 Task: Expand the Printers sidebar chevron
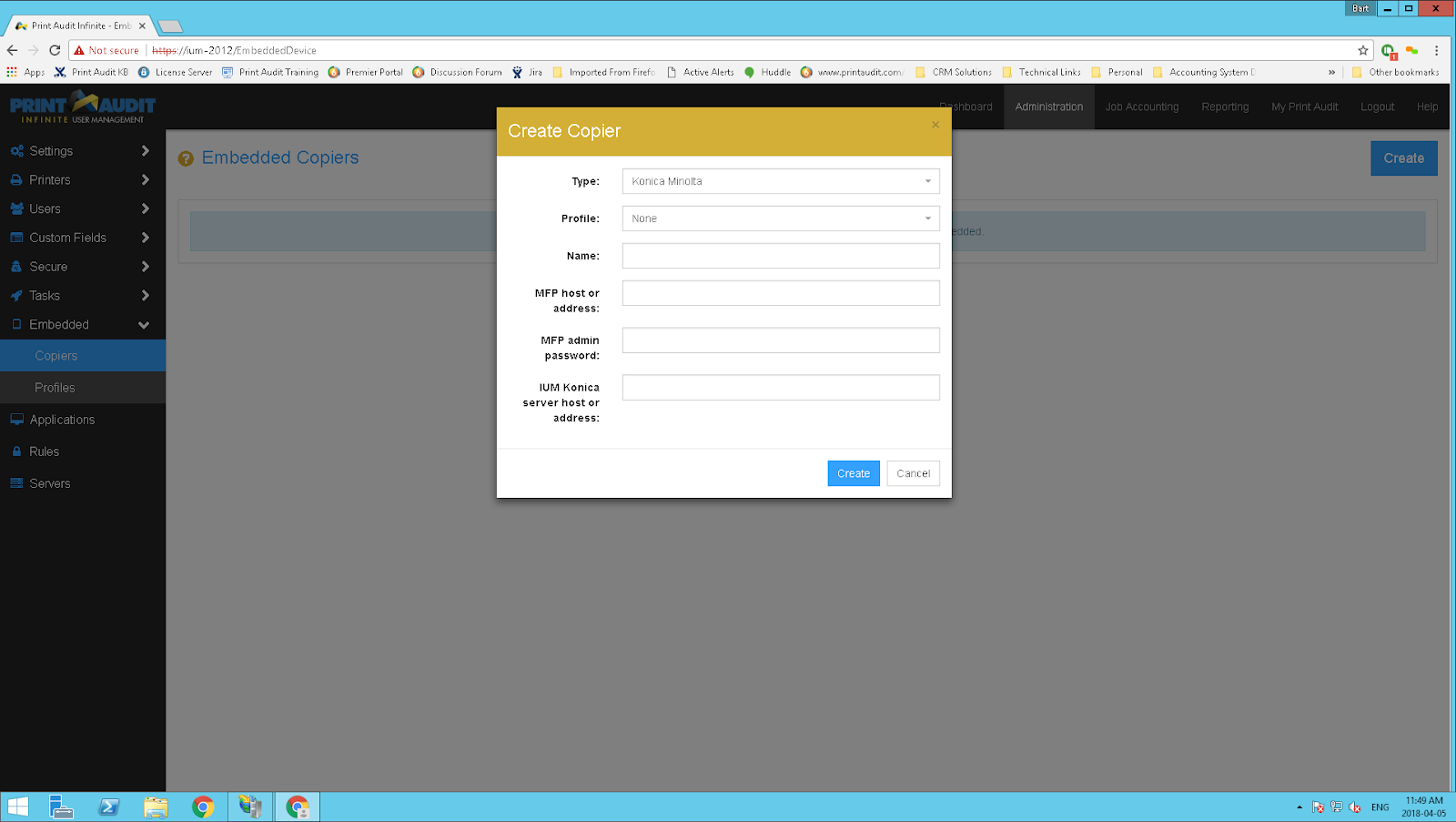pyautogui.click(x=145, y=180)
